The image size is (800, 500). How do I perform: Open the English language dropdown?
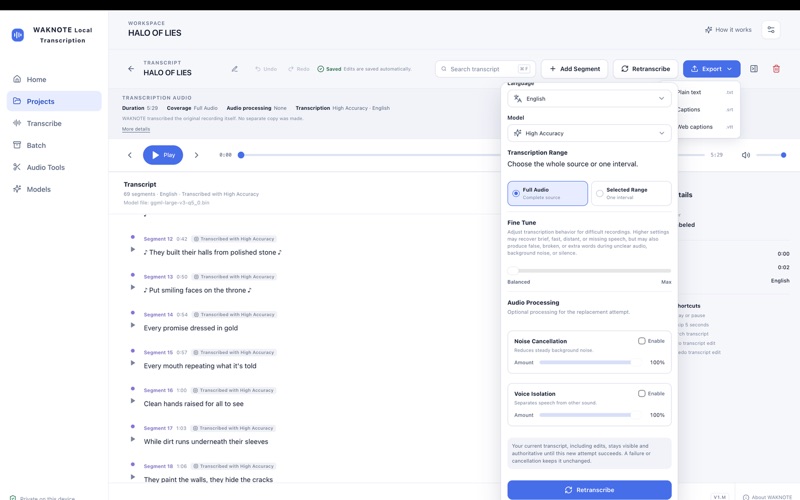[589, 98]
